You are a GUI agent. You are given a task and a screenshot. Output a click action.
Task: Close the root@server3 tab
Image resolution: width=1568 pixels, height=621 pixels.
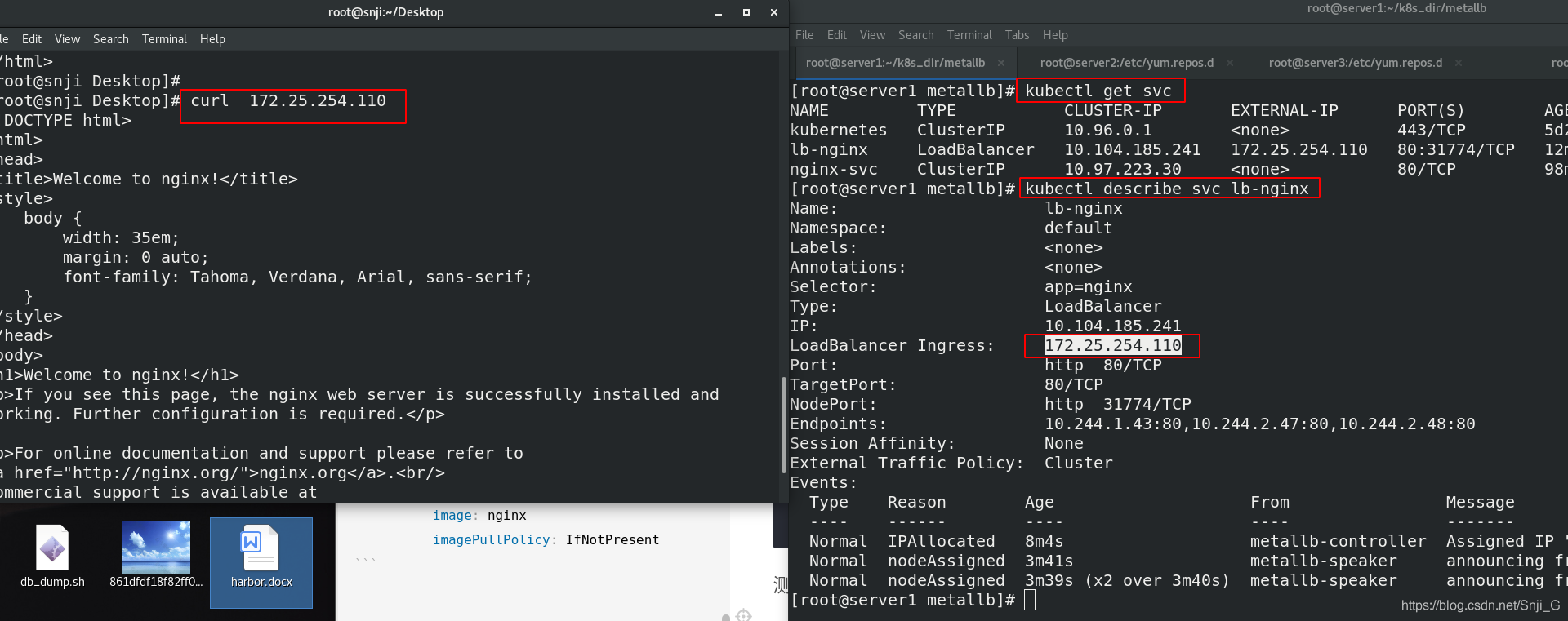(1459, 63)
